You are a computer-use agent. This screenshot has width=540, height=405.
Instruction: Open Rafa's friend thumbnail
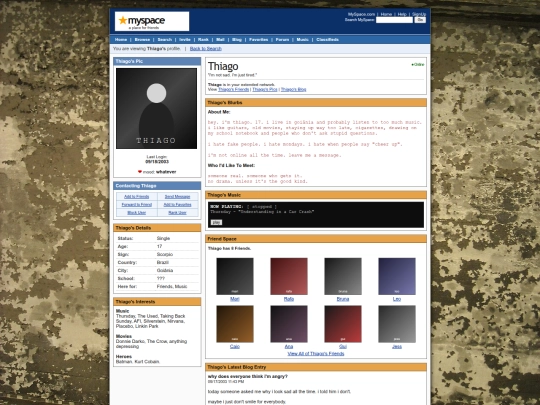[x=289, y=276]
